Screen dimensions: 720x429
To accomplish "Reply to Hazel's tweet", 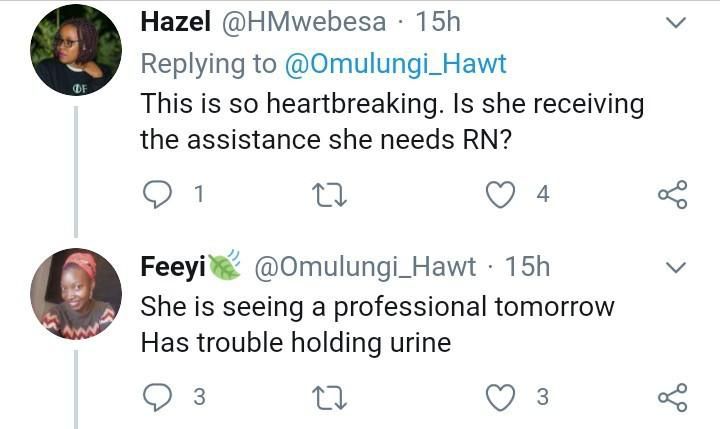I will [157, 194].
